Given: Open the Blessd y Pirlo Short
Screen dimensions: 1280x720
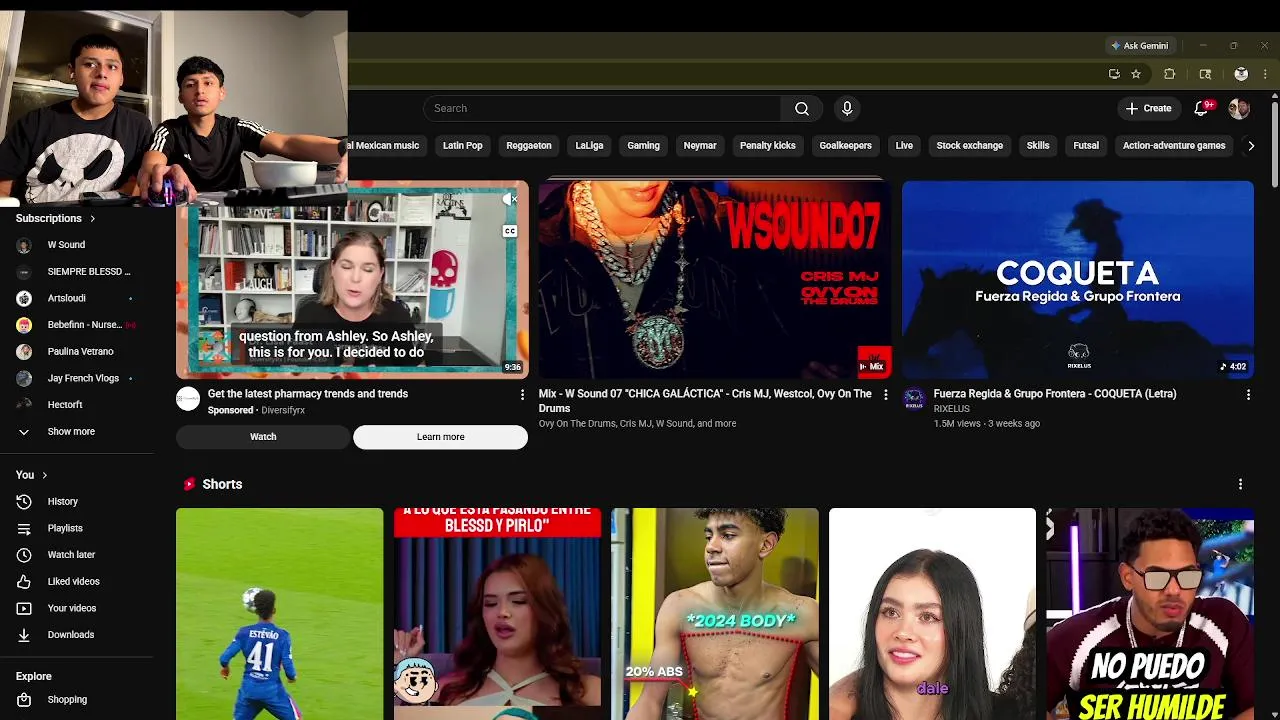Looking at the screenshot, I should (x=497, y=614).
